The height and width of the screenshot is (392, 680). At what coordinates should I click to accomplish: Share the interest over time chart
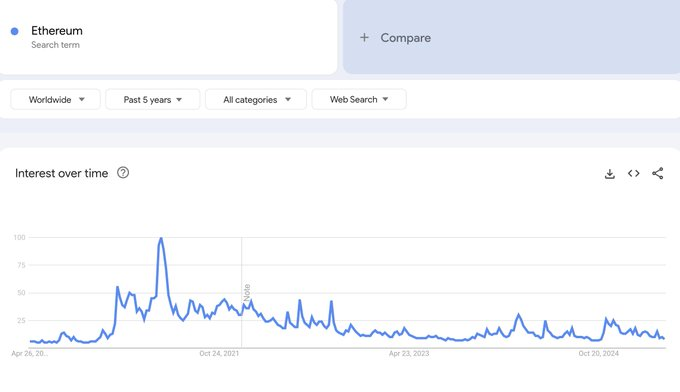(657, 173)
